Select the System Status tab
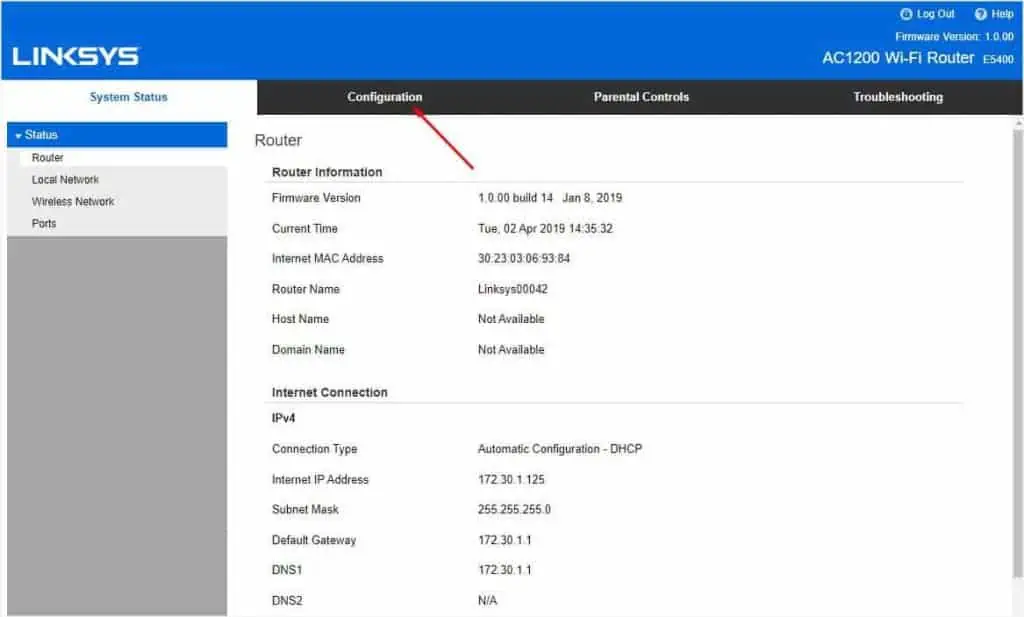 click(x=128, y=97)
